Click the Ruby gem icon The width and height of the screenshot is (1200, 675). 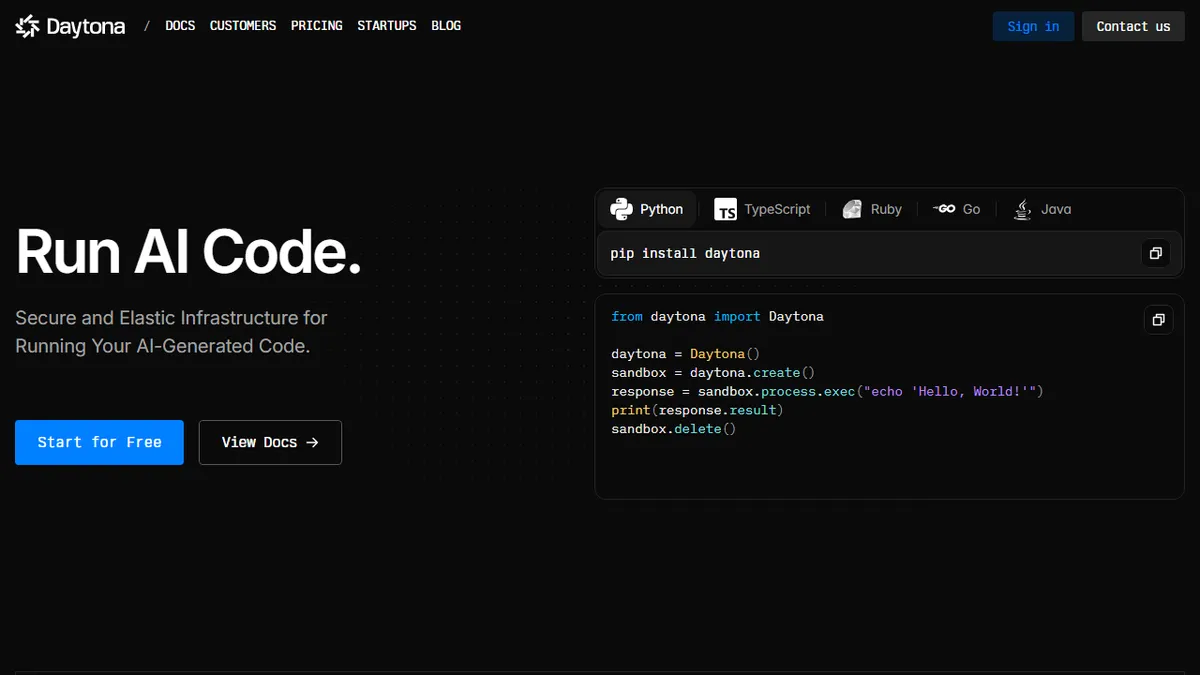click(x=852, y=209)
